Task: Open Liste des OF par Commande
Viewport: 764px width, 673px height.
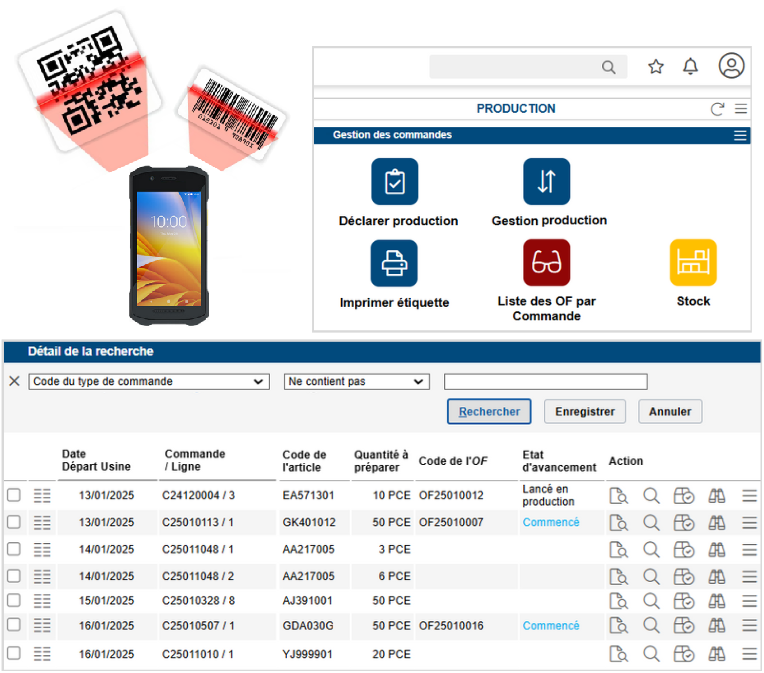Action: point(547,263)
